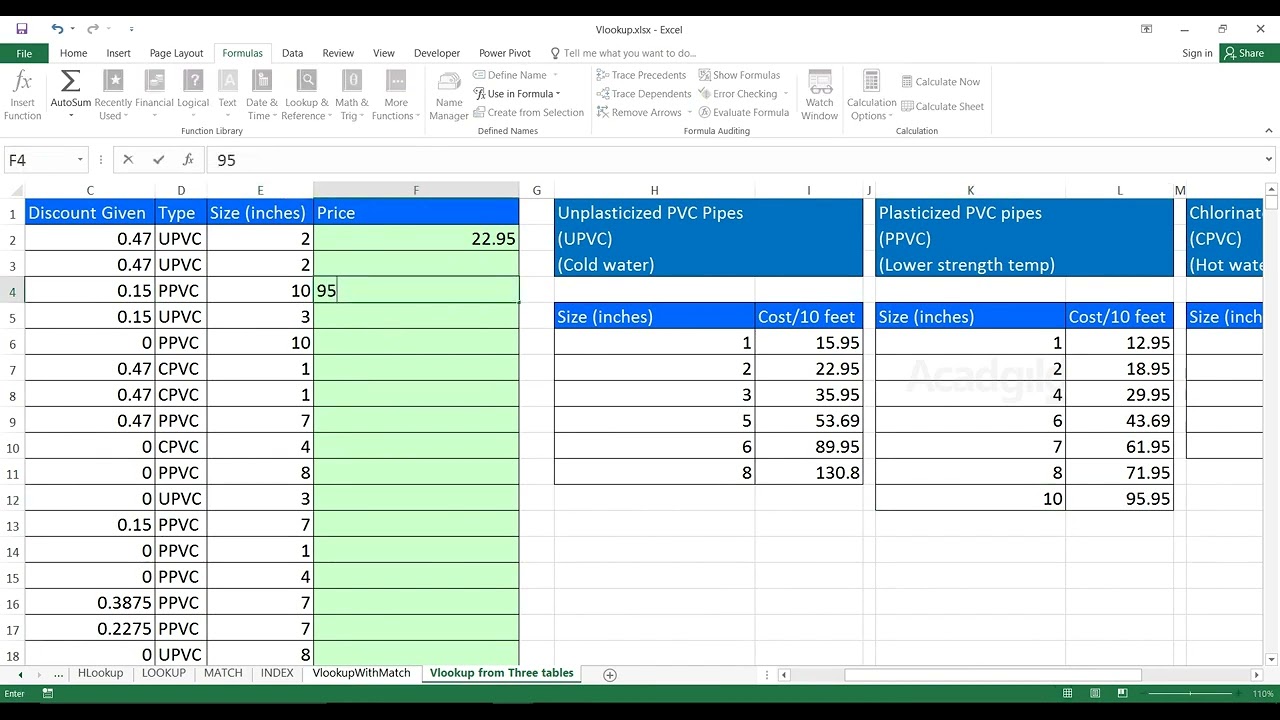Click Calculate Now
The height and width of the screenshot is (720, 1280).
pyautogui.click(x=941, y=82)
